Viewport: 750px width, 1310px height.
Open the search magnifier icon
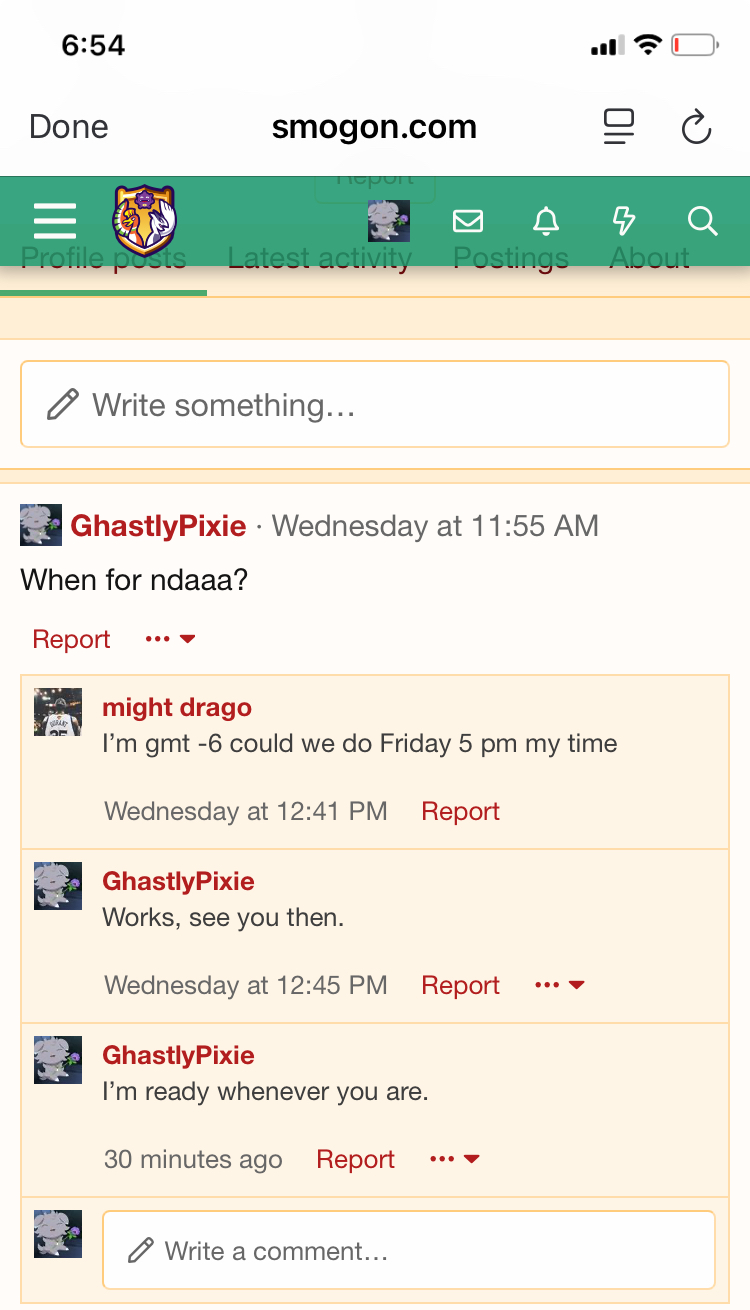tap(703, 221)
